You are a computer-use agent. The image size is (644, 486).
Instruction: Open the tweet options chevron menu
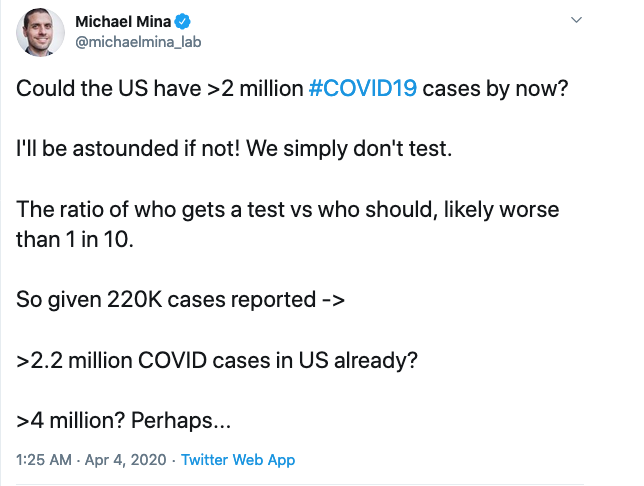[x=576, y=20]
